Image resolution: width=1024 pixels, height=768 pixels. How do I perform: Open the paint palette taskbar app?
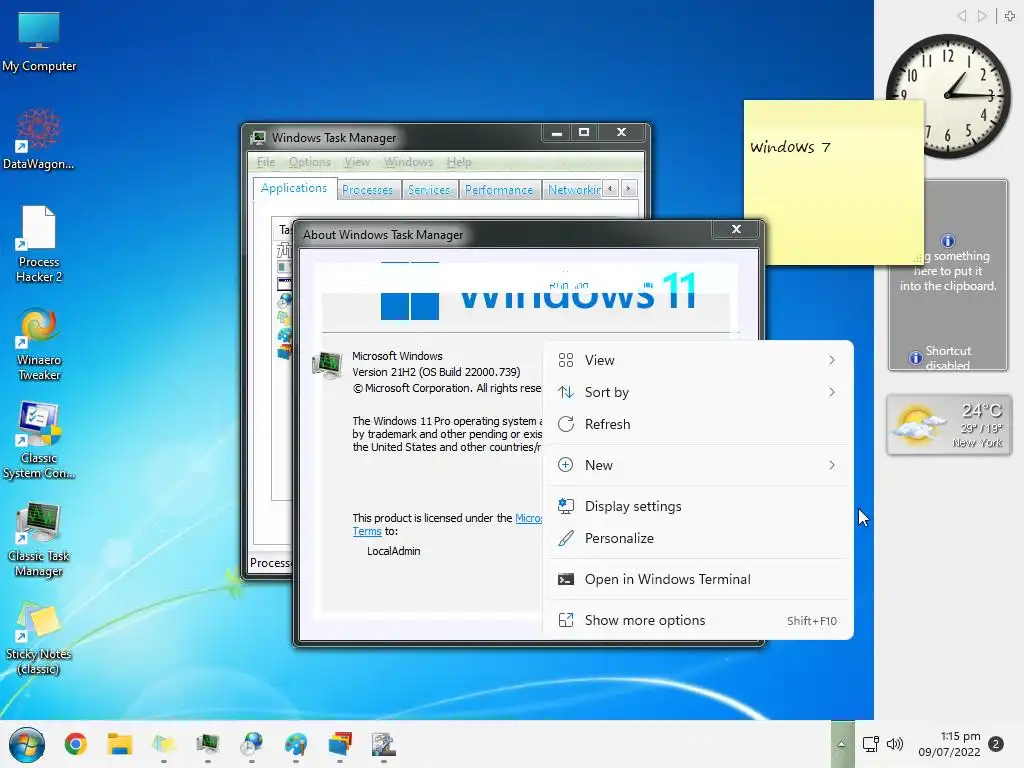click(x=296, y=744)
